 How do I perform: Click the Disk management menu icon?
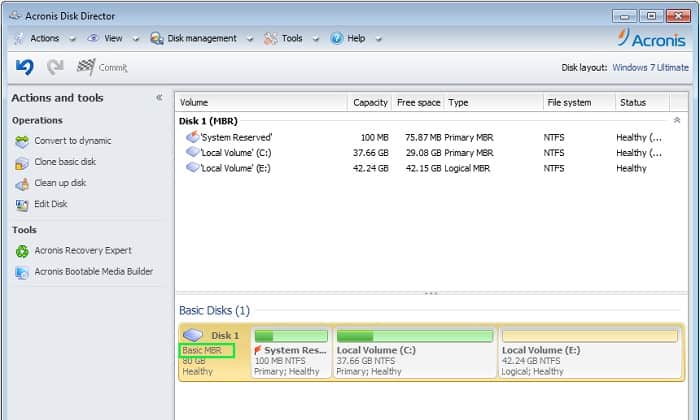[157, 39]
